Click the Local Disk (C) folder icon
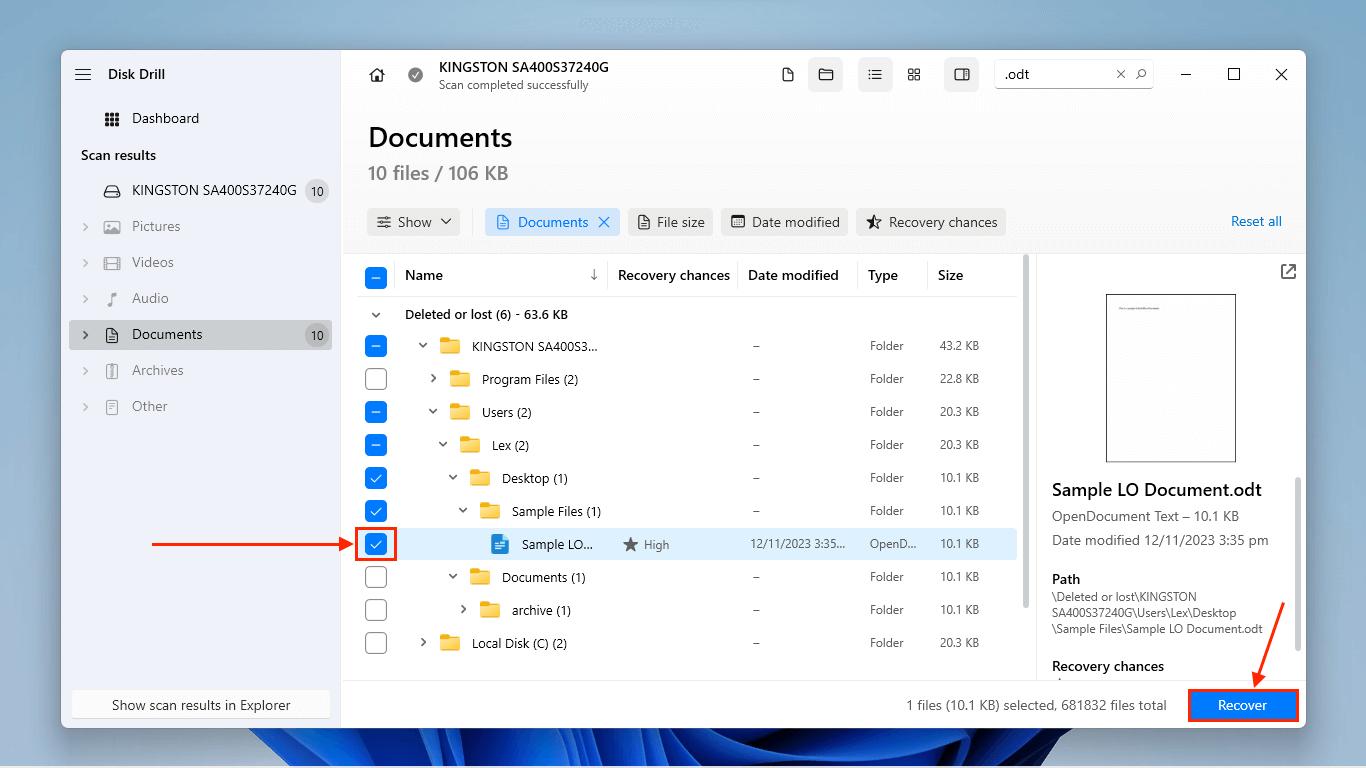The image size is (1366, 768). [450, 643]
